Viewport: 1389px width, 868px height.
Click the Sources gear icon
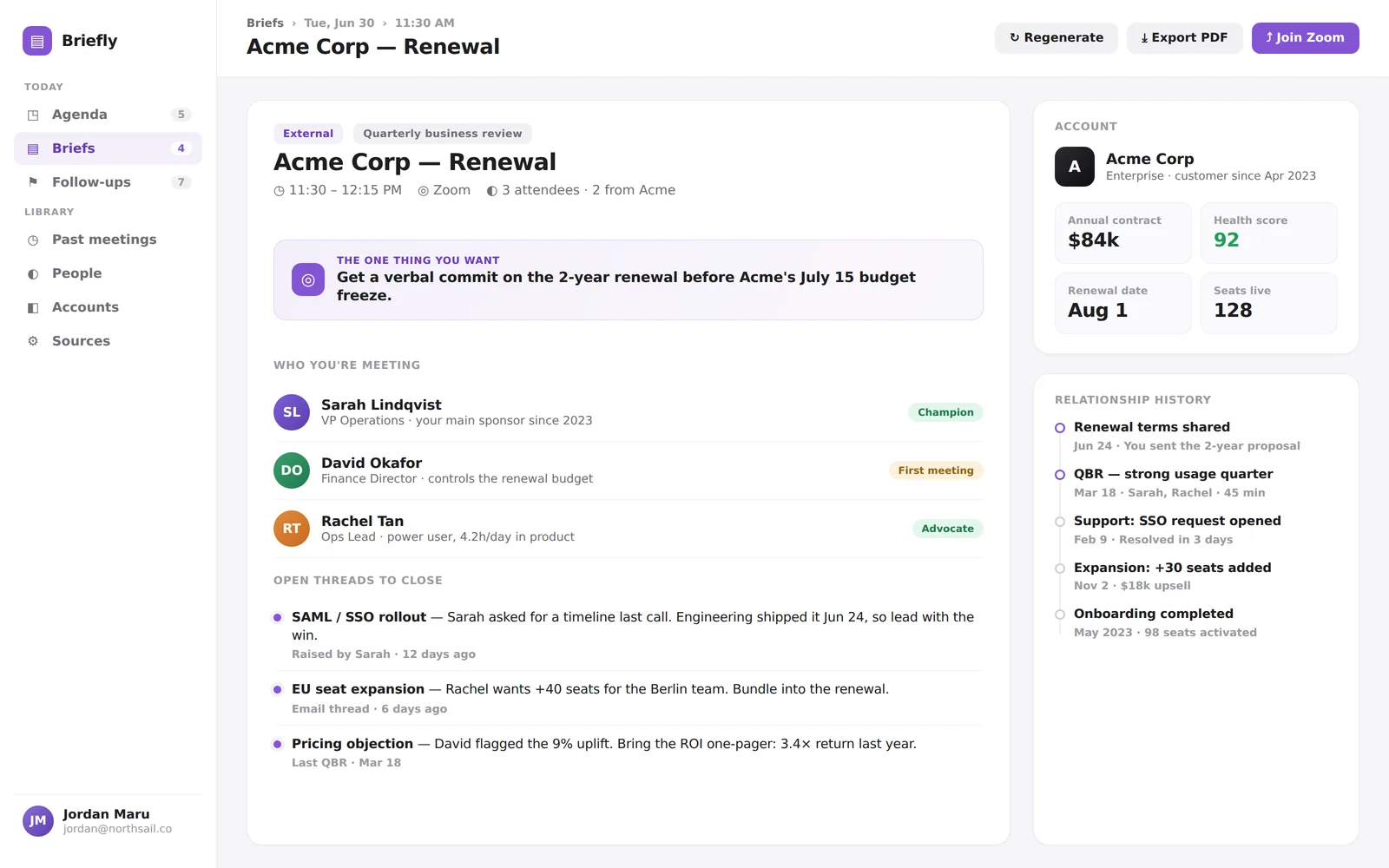(33, 341)
